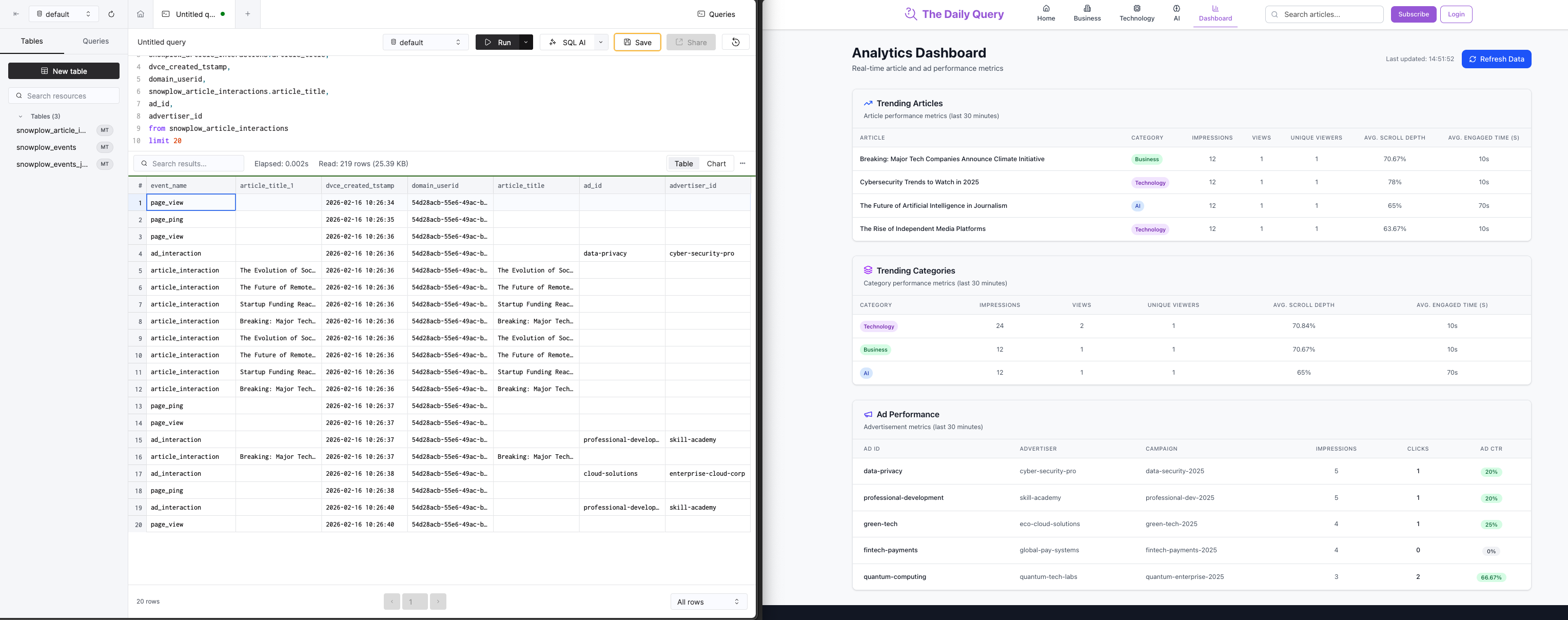Open query version history via the clock icon
The height and width of the screenshot is (620, 1568).
click(735, 42)
